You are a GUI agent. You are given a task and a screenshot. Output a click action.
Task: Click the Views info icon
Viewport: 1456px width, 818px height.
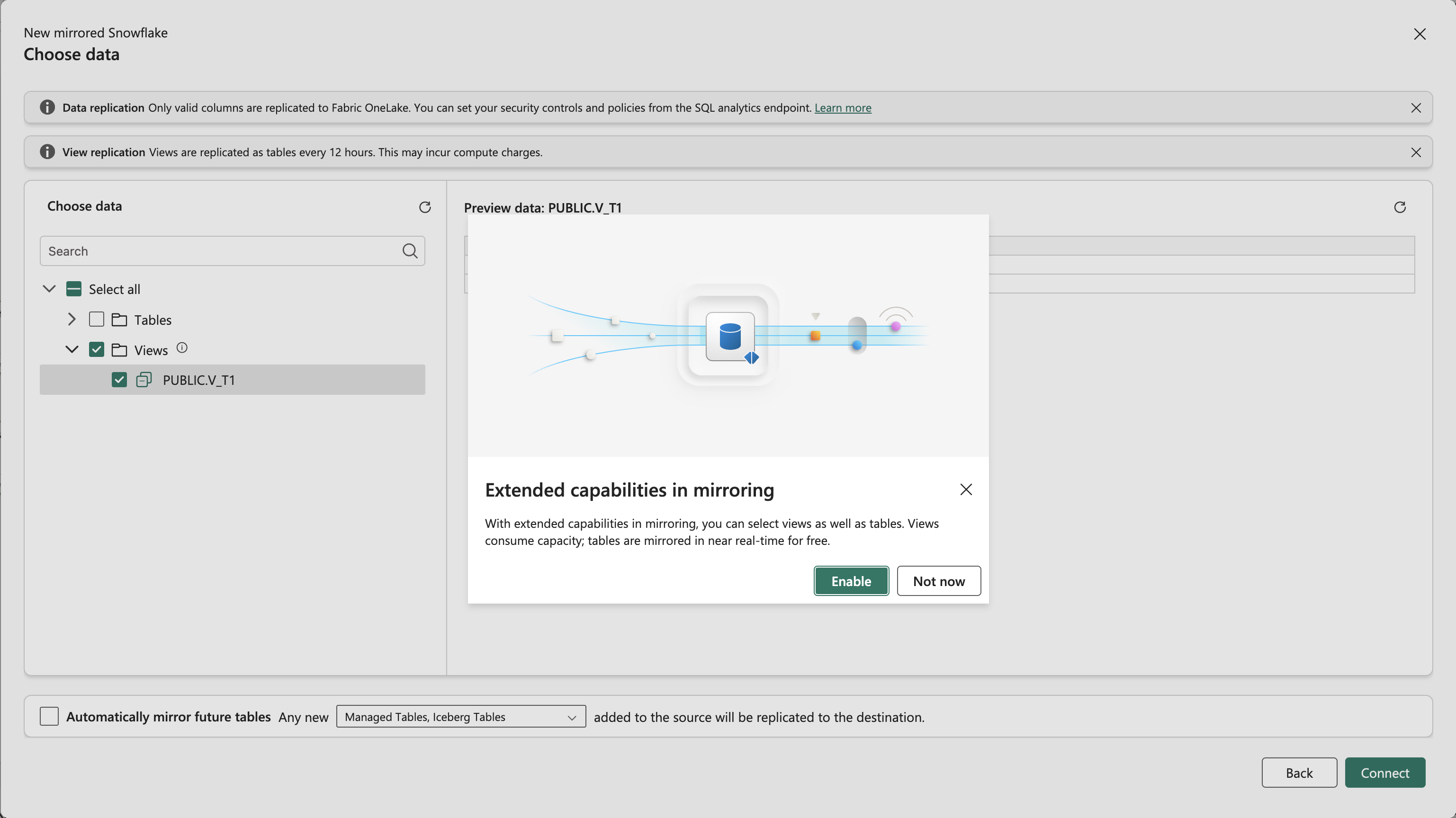click(x=181, y=348)
